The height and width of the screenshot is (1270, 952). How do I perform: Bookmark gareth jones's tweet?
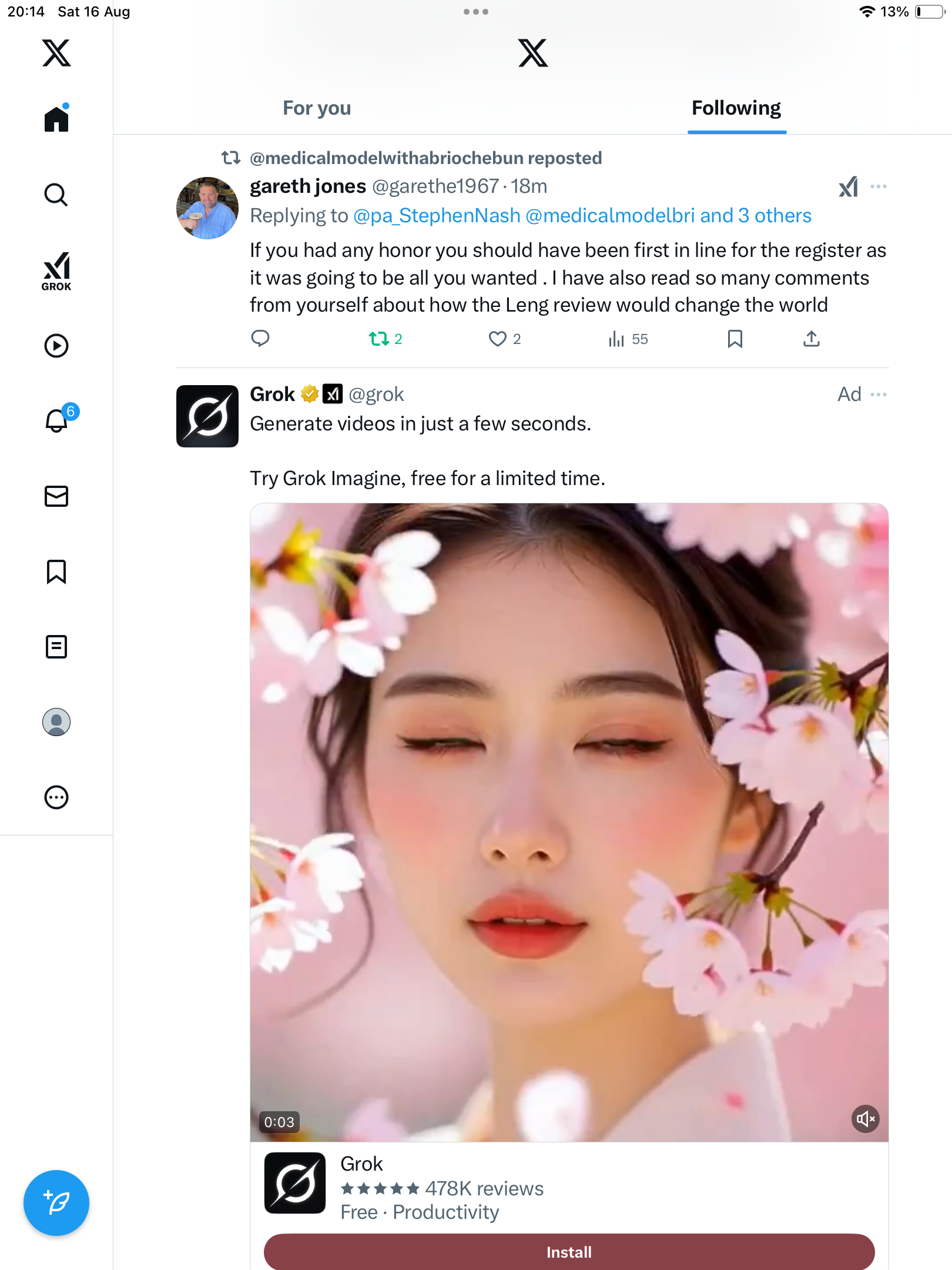(735, 339)
